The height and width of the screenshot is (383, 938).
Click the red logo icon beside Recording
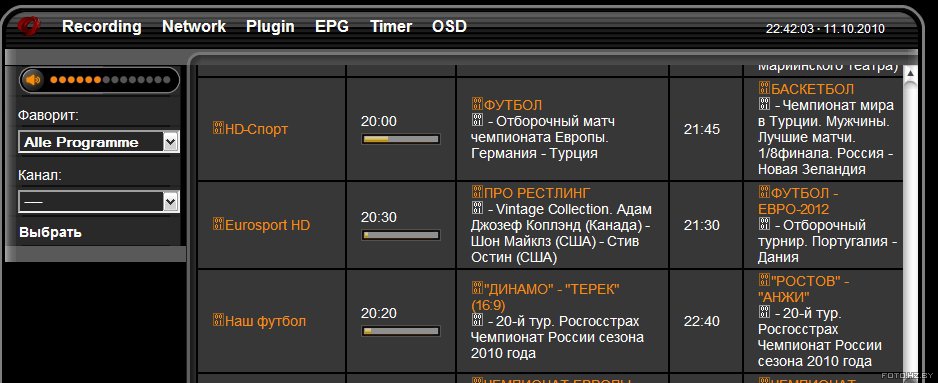pos(28,26)
